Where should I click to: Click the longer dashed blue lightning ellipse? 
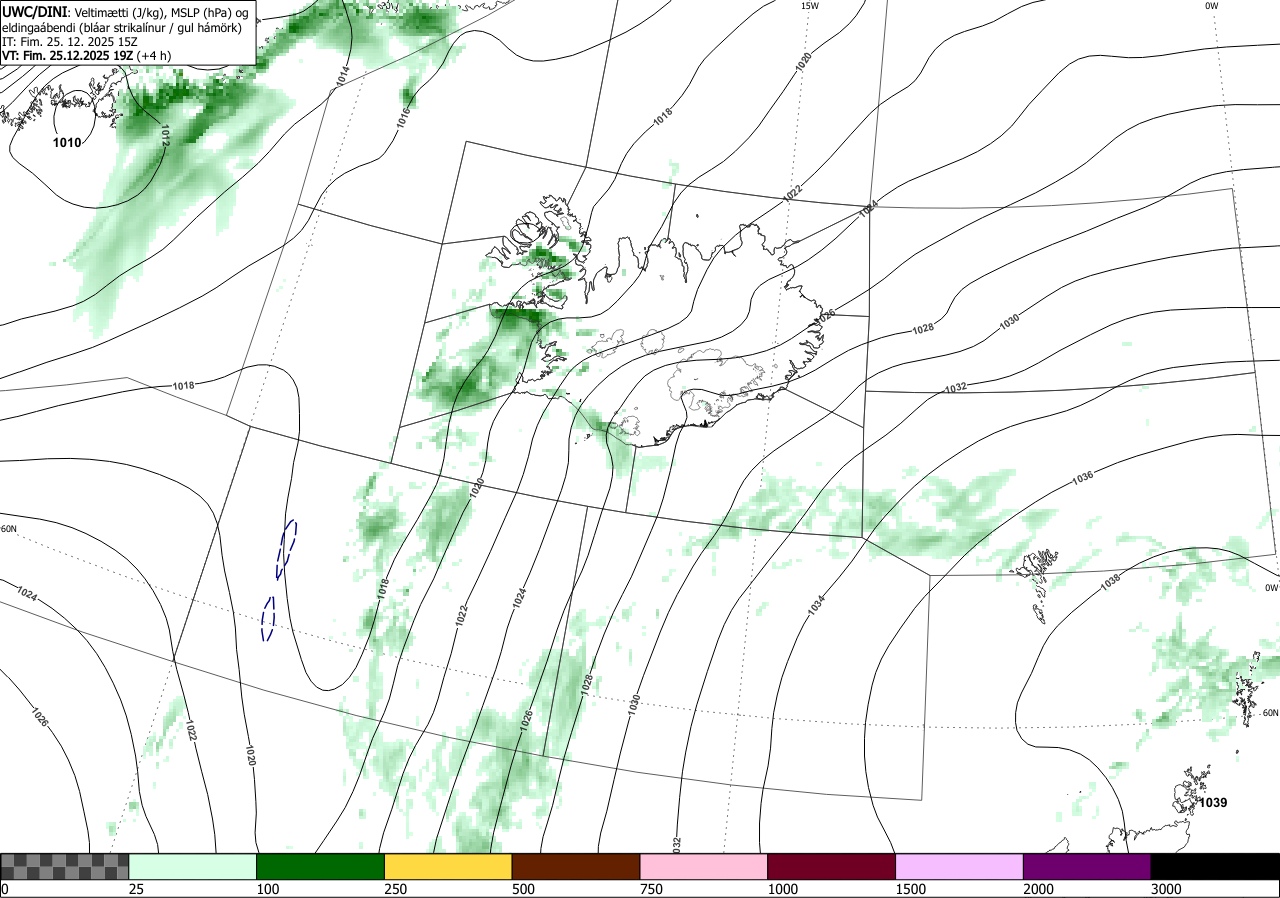click(x=286, y=550)
